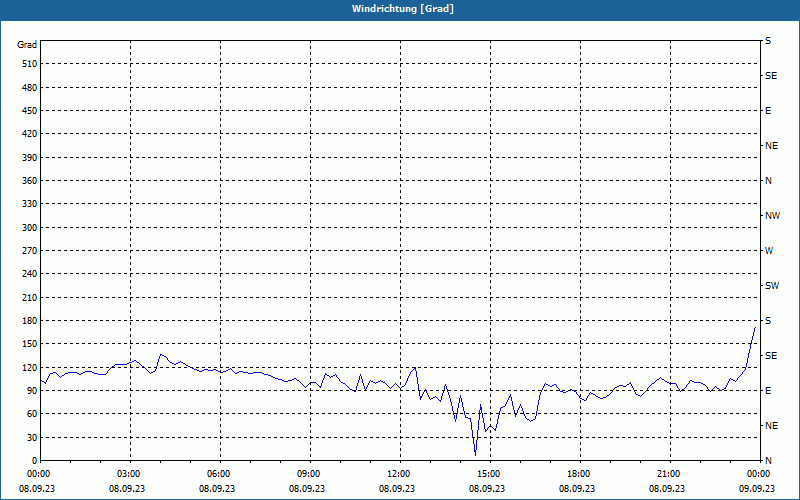Select the 180 left axis label
800x500 pixels.
[30, 321]
